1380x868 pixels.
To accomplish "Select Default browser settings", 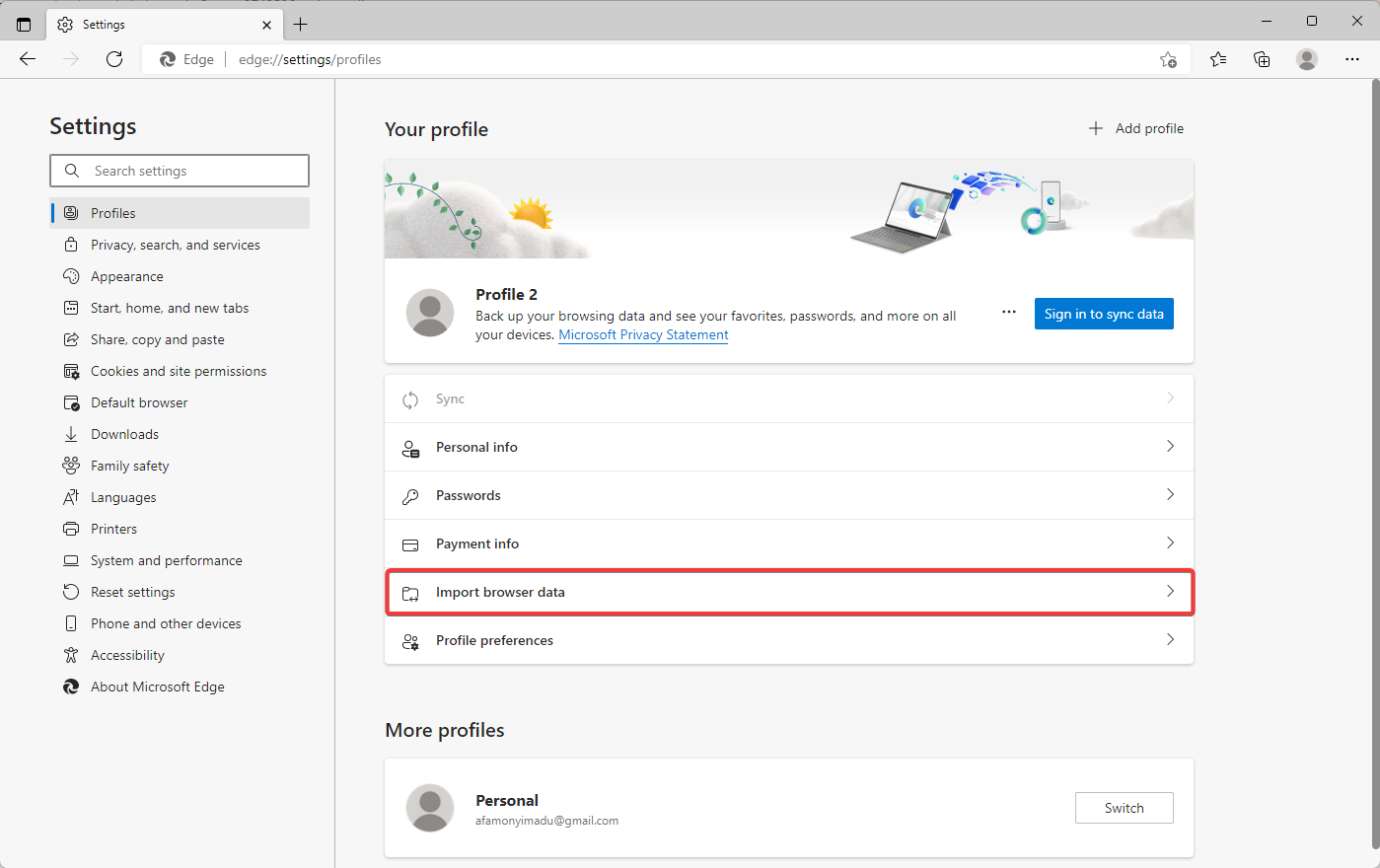I will click(x=180, y=402).
